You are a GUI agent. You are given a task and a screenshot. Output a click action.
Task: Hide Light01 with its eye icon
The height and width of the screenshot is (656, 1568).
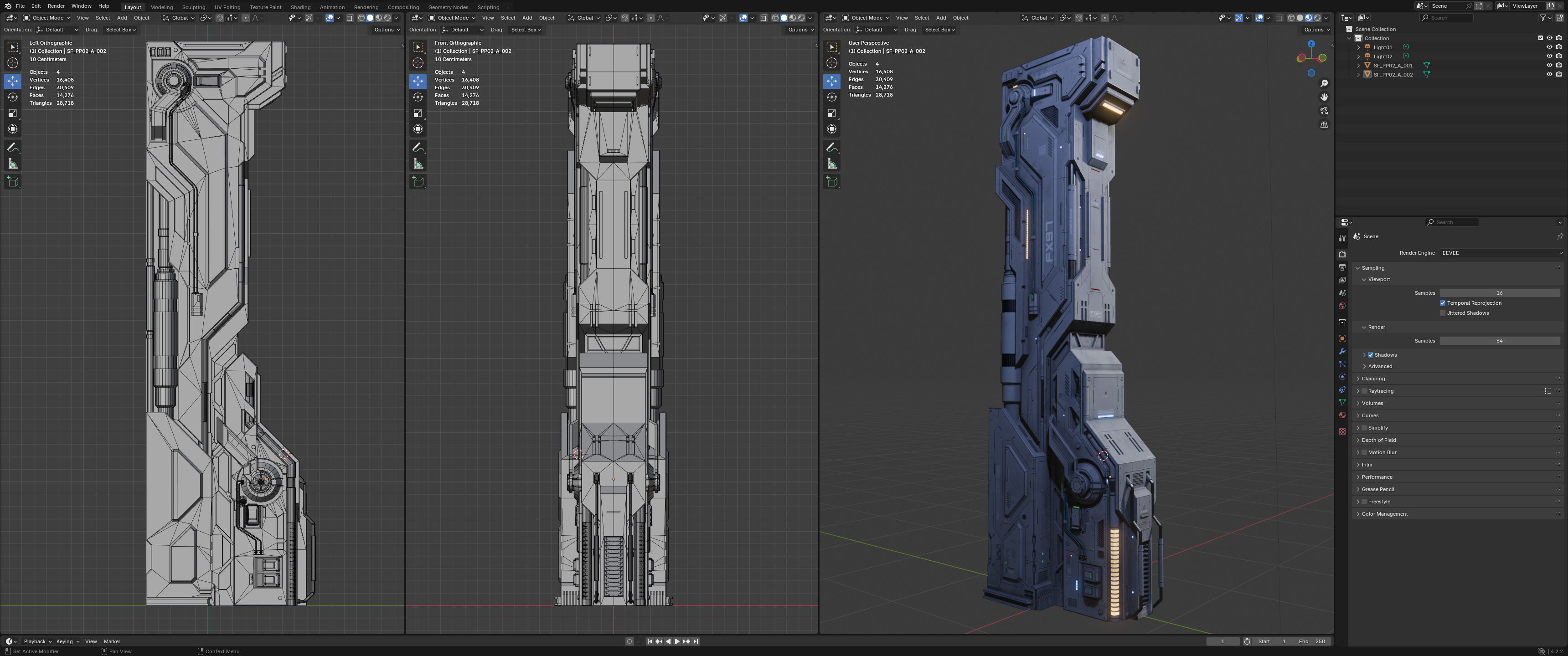point(1549,47)
